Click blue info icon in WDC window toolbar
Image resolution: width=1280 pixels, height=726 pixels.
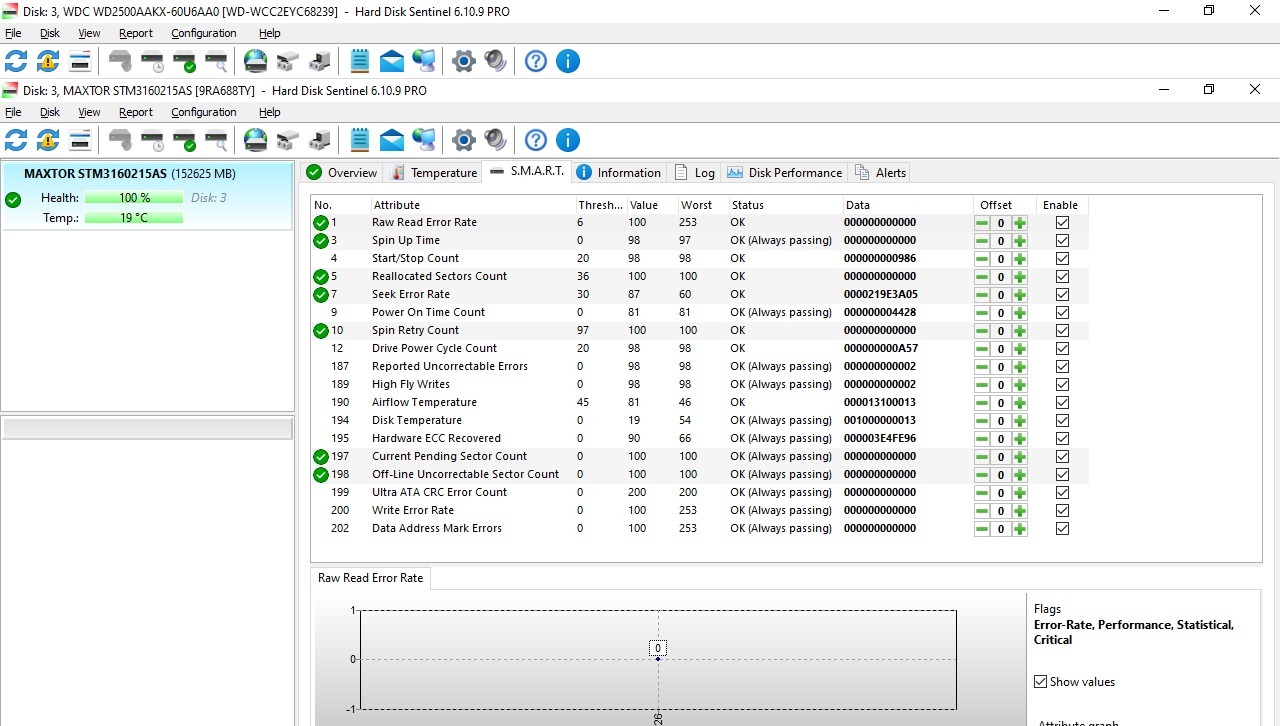pyautogui.click(x=567, y=61)
